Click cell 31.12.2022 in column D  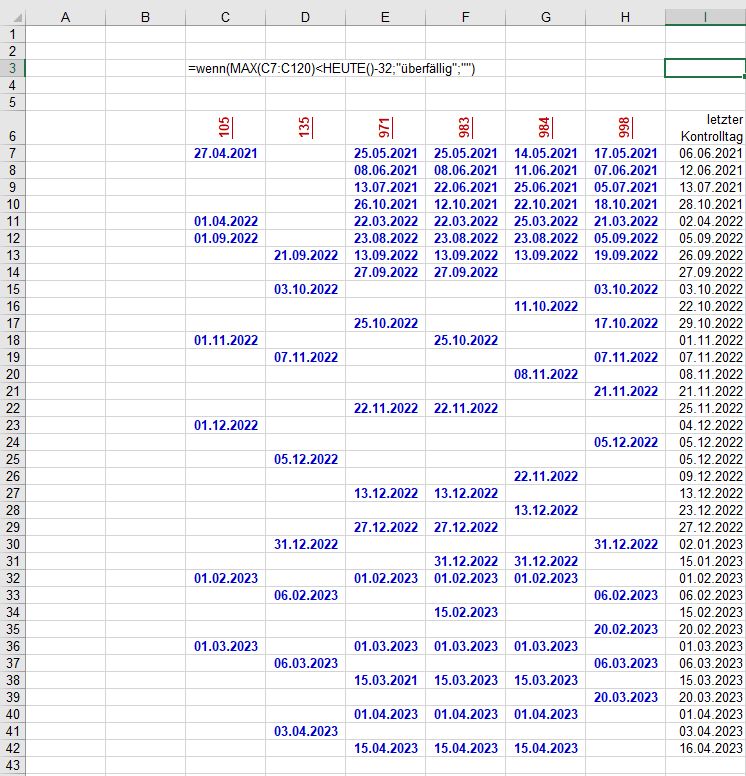[x=305, y=544]
